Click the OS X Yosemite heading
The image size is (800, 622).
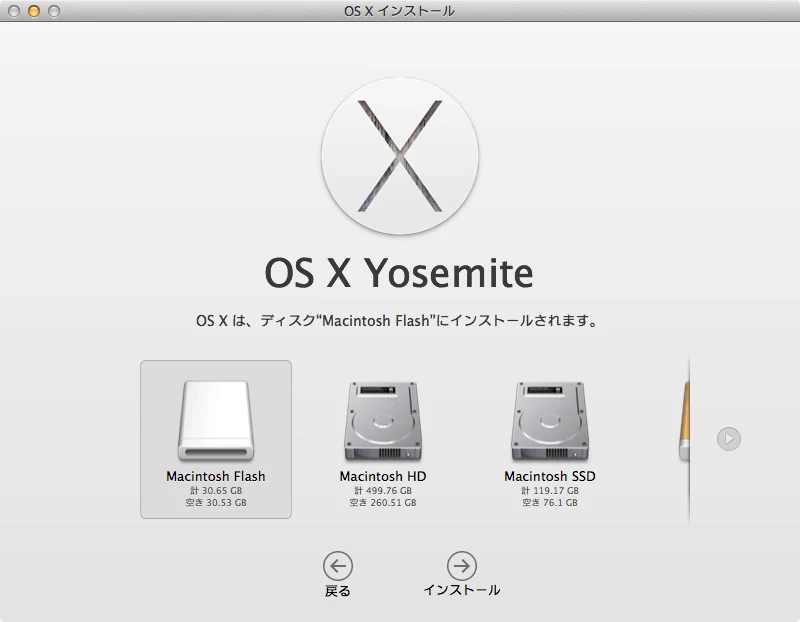399,273
